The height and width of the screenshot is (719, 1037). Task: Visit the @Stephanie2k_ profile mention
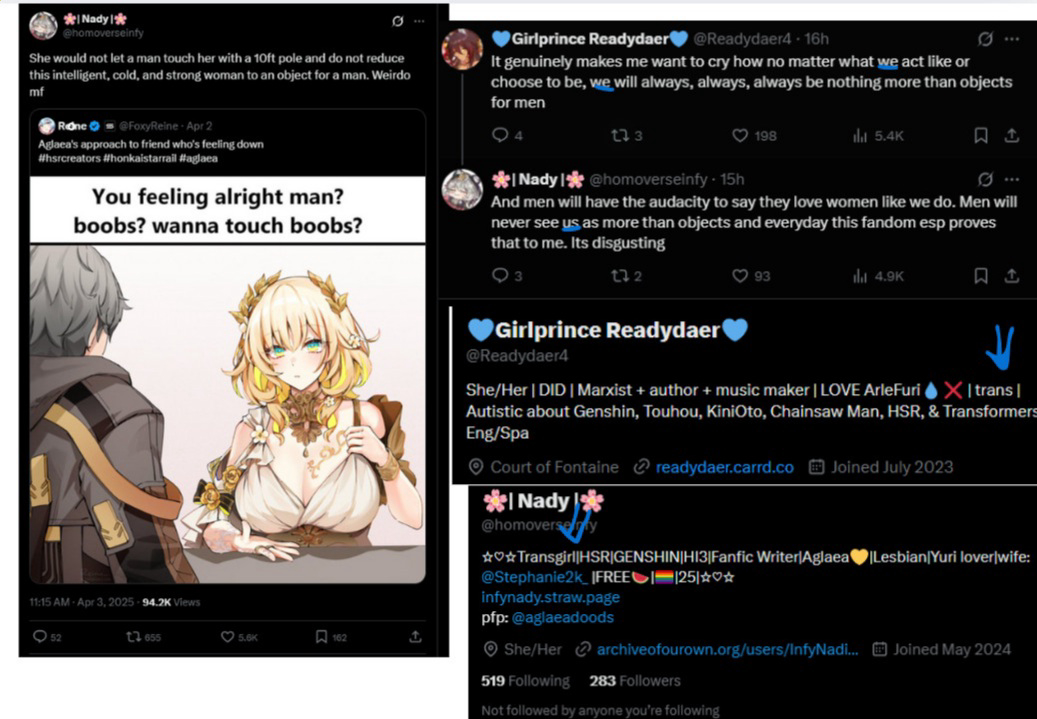(534, 577)
